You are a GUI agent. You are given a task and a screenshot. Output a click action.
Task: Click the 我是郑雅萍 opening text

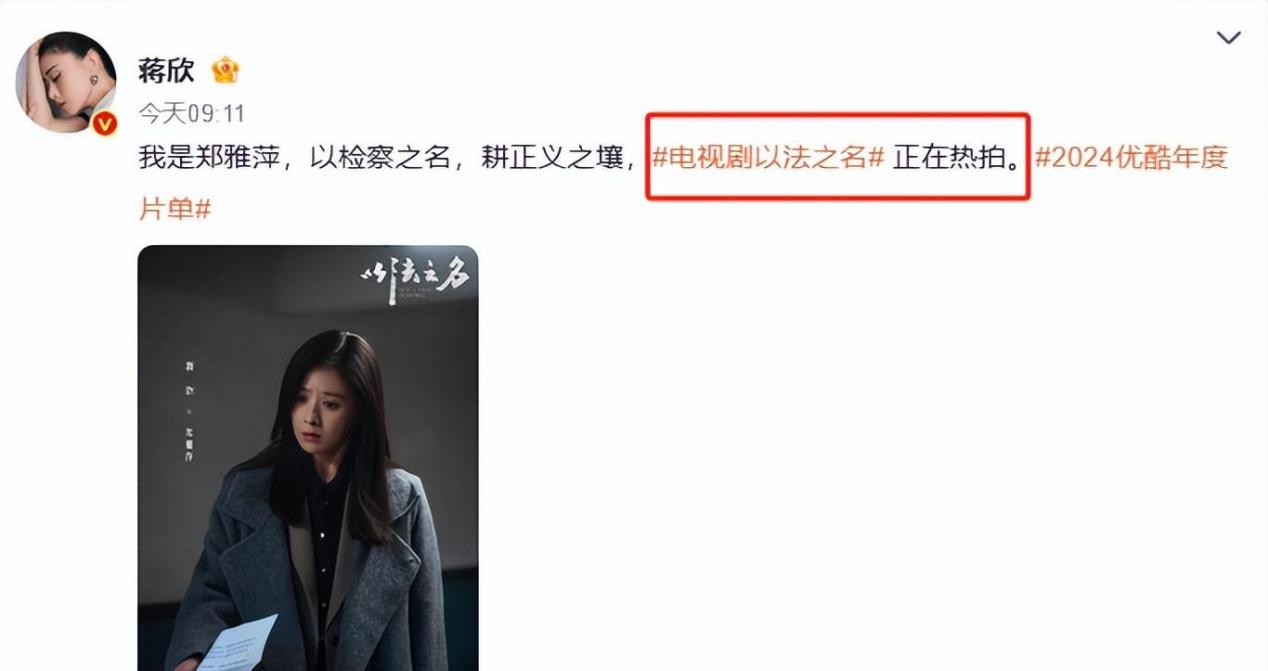tap(208, 158)
